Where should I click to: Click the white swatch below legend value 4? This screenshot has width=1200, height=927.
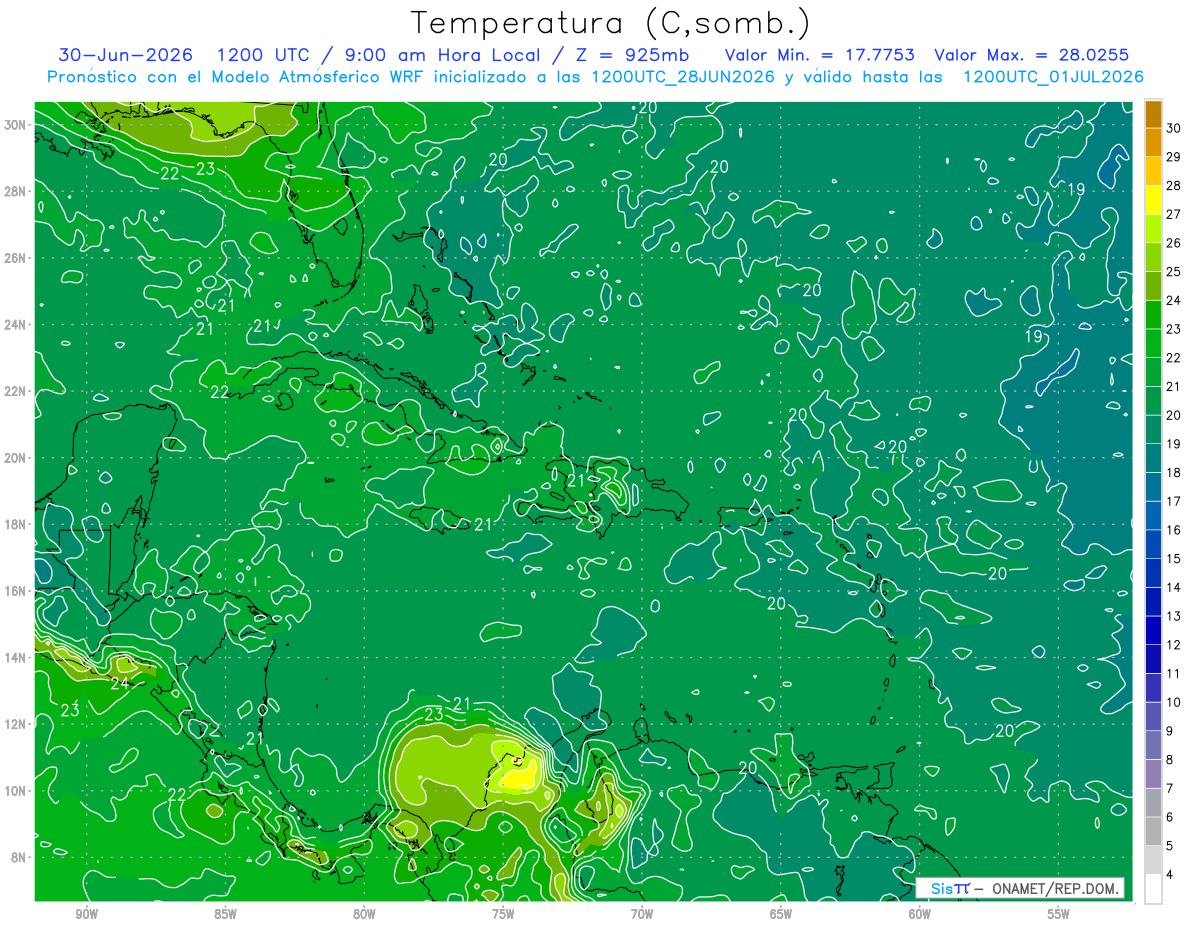pos(1153,889)
